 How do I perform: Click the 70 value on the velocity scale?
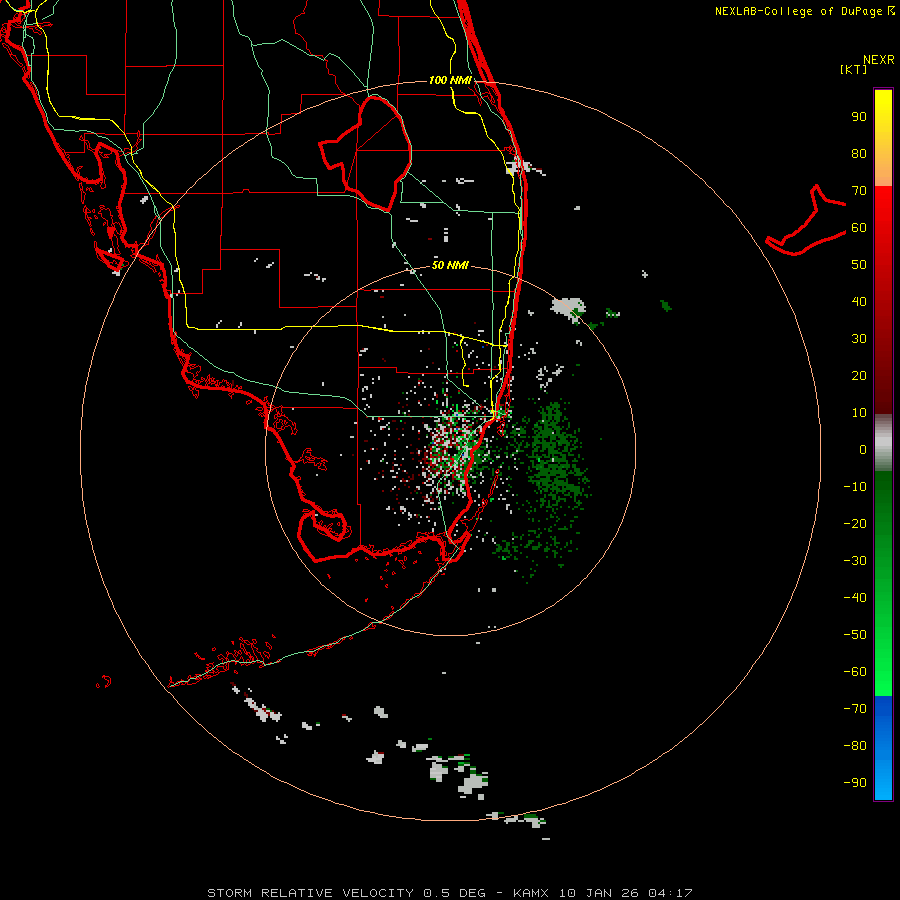[x=859, y=191]
